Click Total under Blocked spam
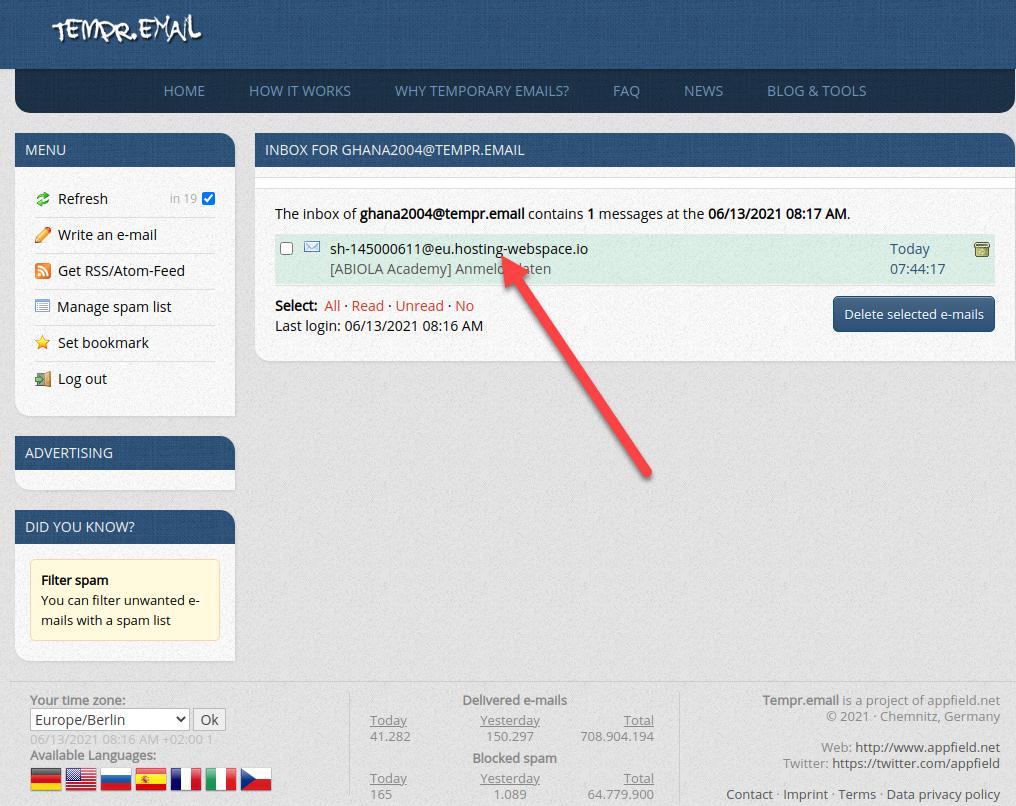 (x=639, y=778)
